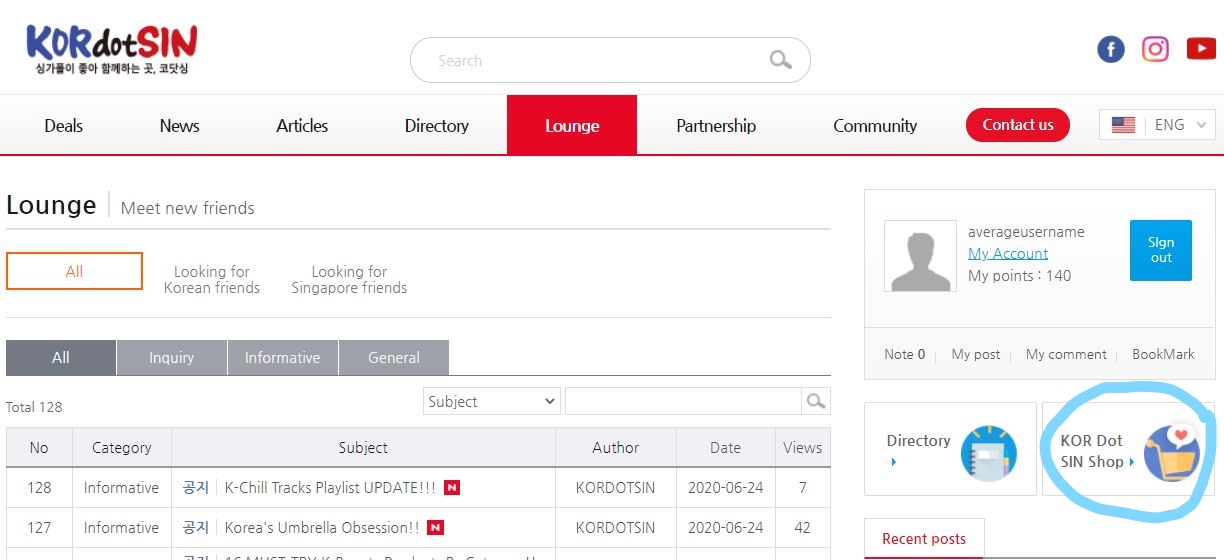
Task: Open the My post link
Action: (976, 354)
